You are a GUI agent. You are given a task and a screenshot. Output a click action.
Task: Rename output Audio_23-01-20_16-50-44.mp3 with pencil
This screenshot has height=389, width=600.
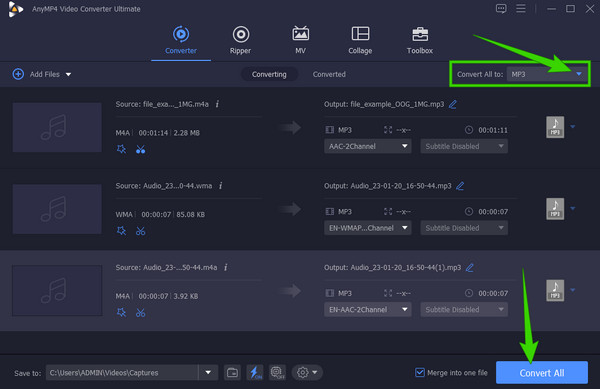(x=460, y=186)
